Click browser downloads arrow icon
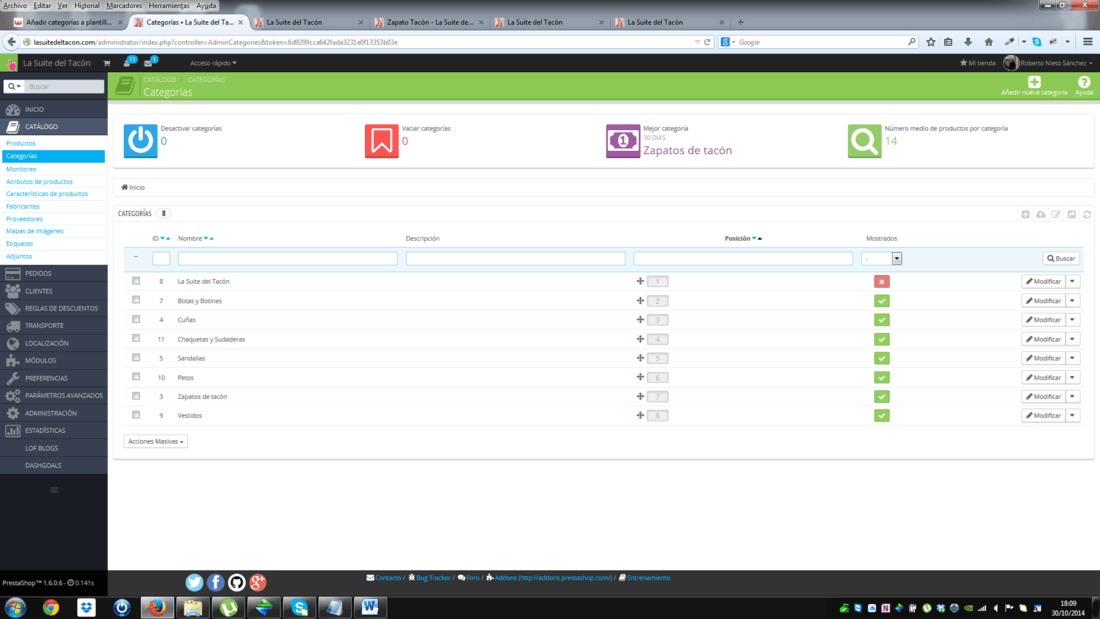 point(968,42)
